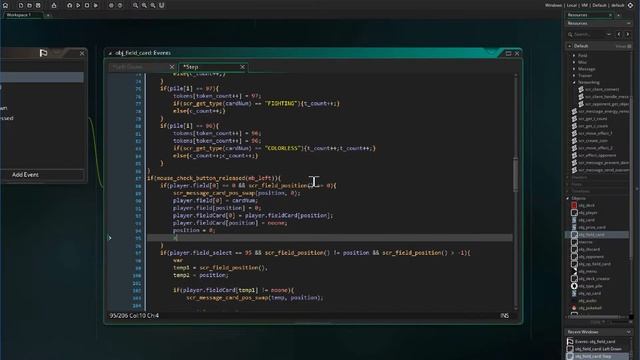Screen dimensions: 640x360
Task: Select obj_prize_card in the Objects tree
Action: (x=592, y=227)
